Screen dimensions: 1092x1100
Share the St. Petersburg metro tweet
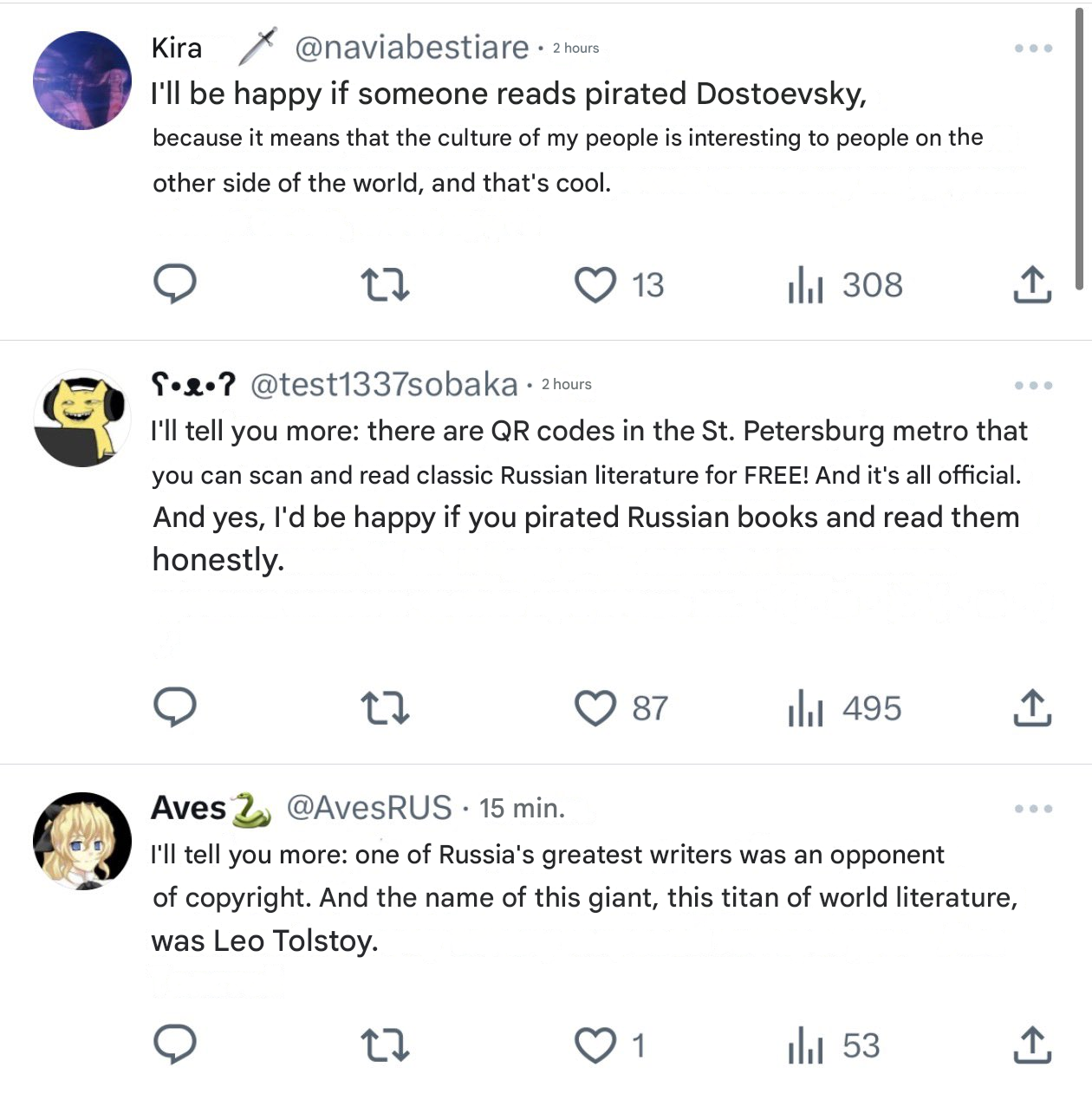click(x=1032, y=708)
